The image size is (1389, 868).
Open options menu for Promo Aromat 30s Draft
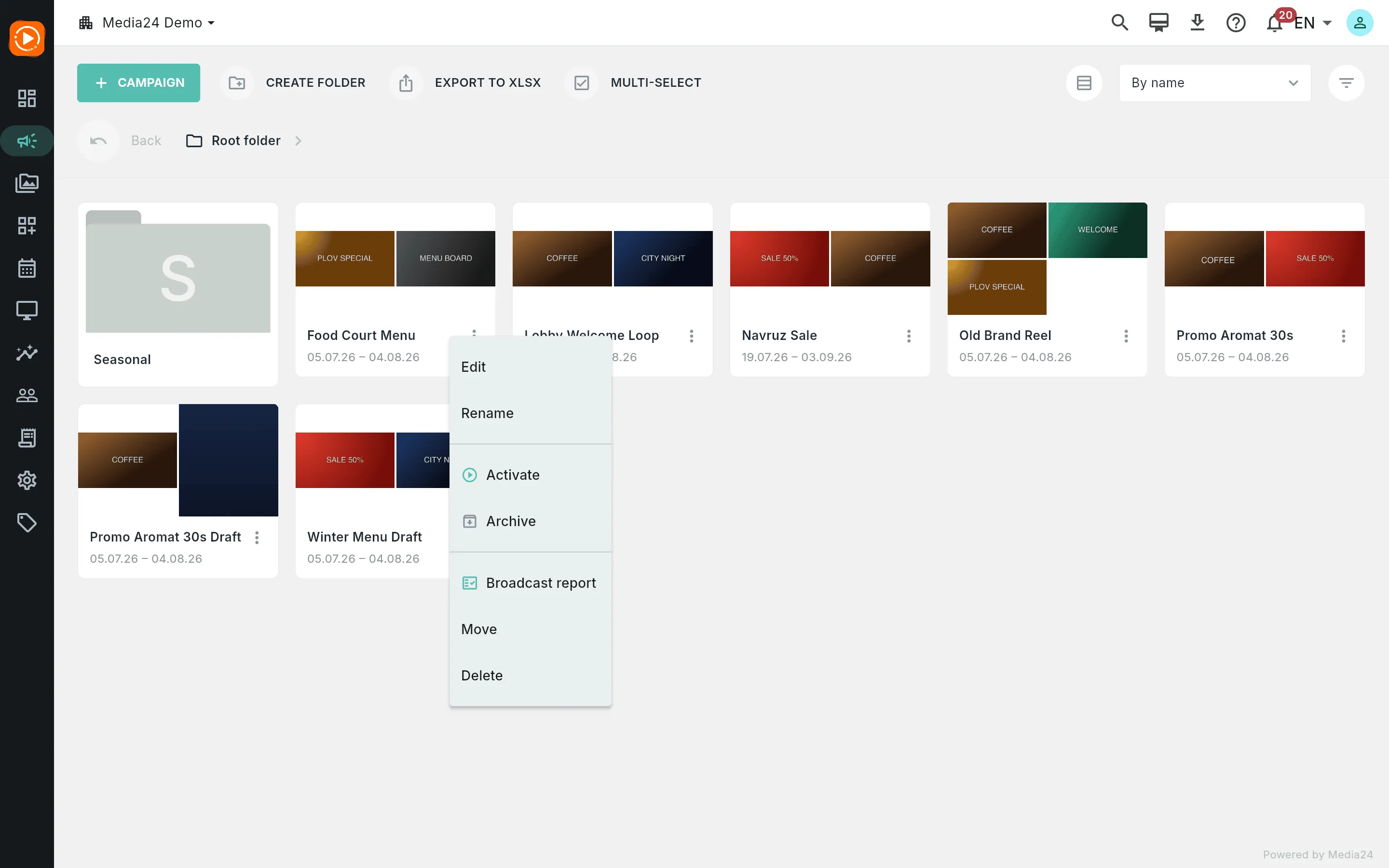pos(257,537)
